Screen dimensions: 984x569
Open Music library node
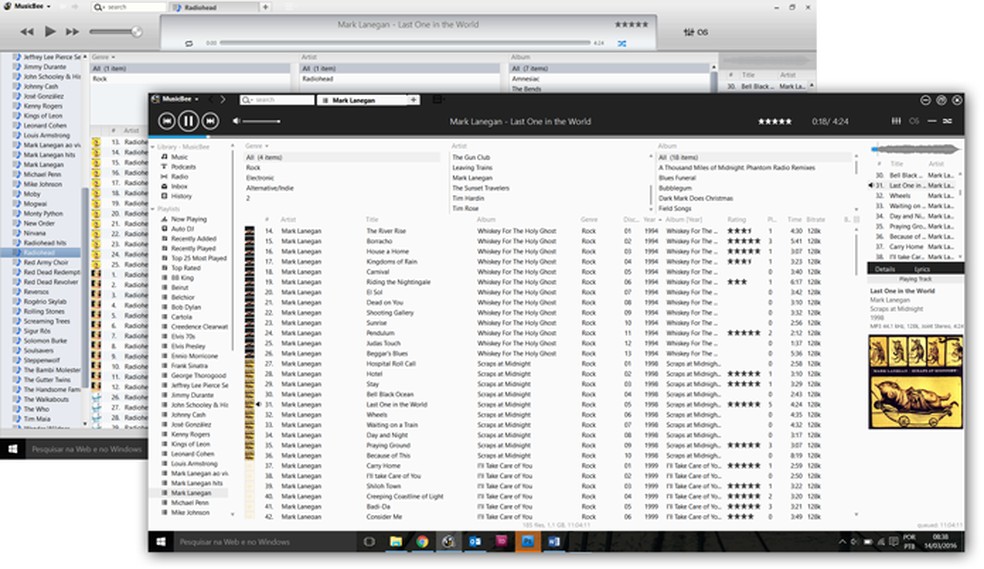tap(179, 157)
